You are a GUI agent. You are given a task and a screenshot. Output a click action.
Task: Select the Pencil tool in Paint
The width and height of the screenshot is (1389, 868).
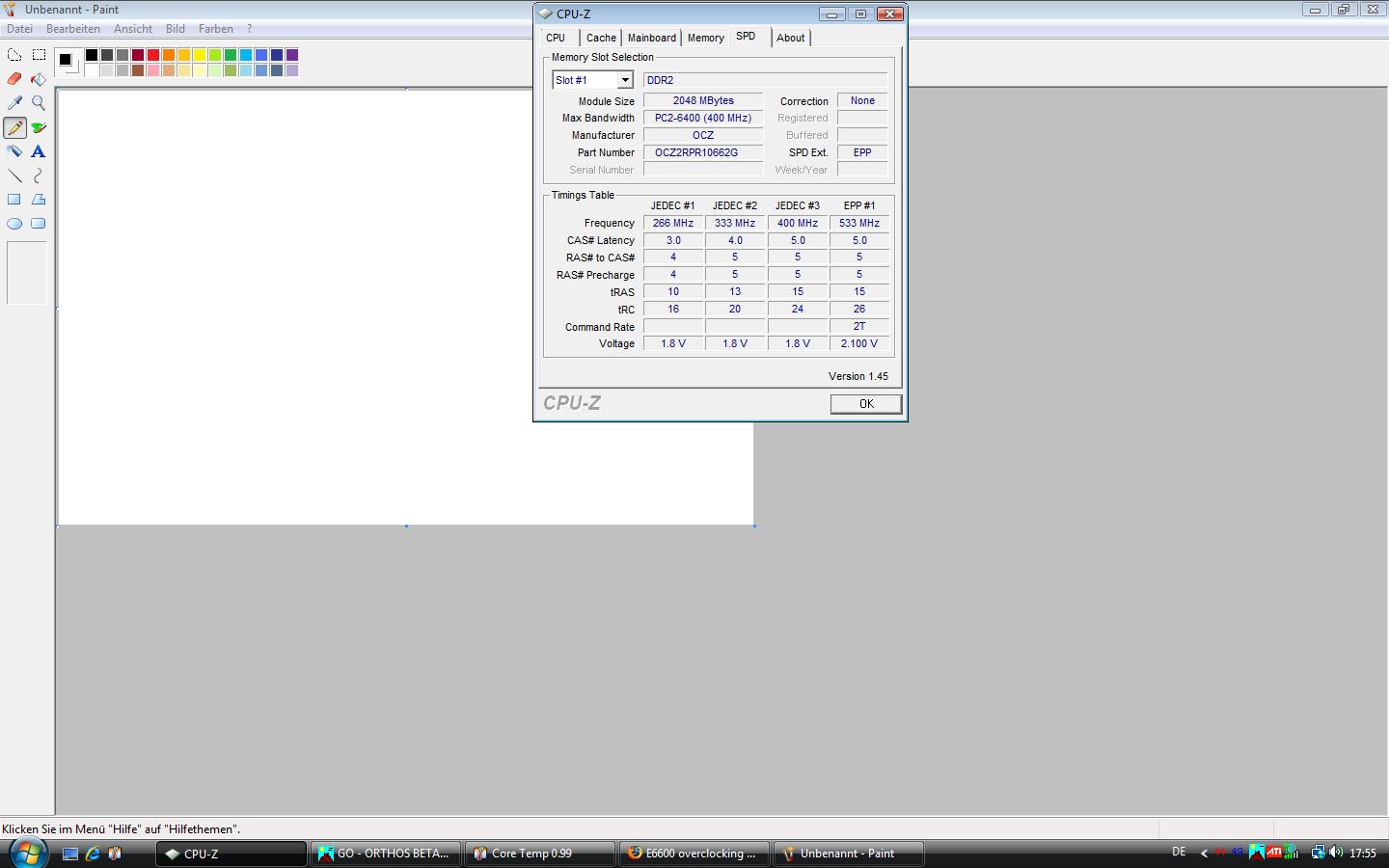coord(14,127)
